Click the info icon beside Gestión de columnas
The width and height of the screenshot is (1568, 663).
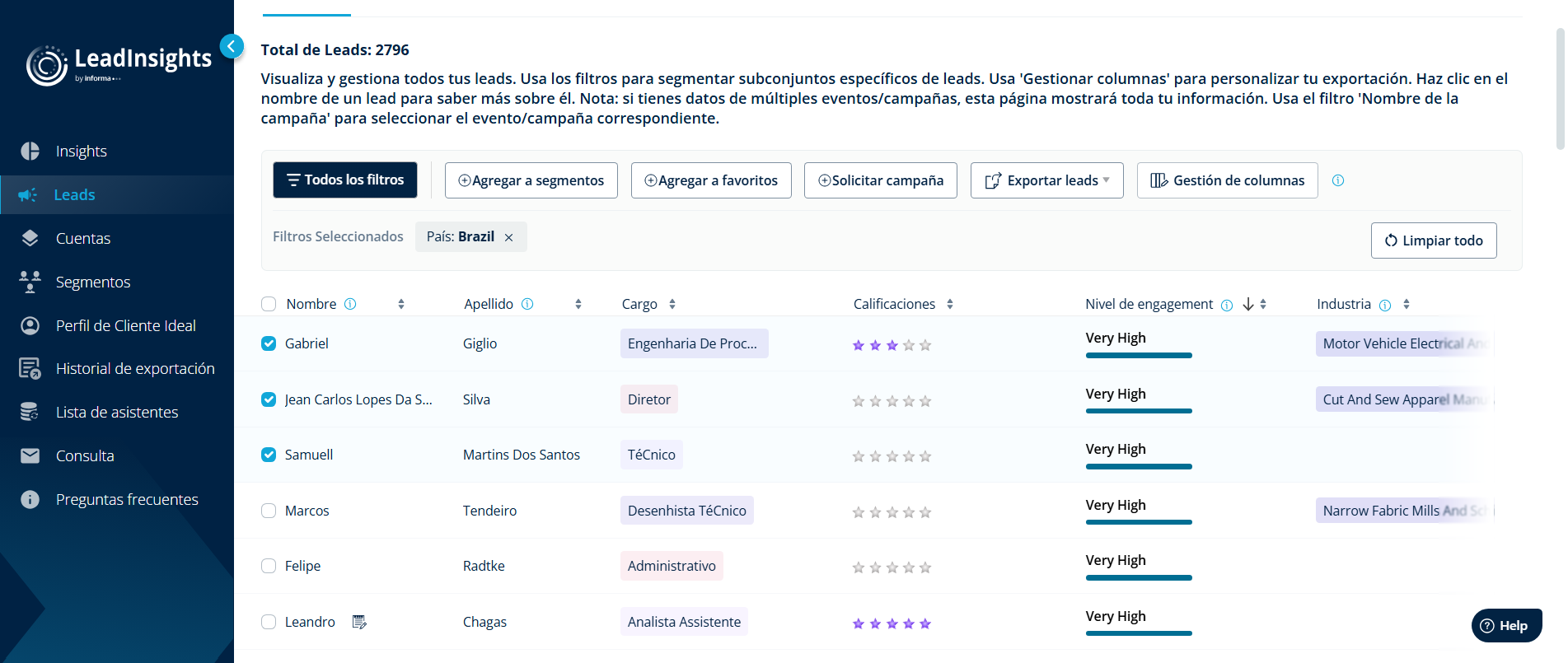pos(1338,180)
